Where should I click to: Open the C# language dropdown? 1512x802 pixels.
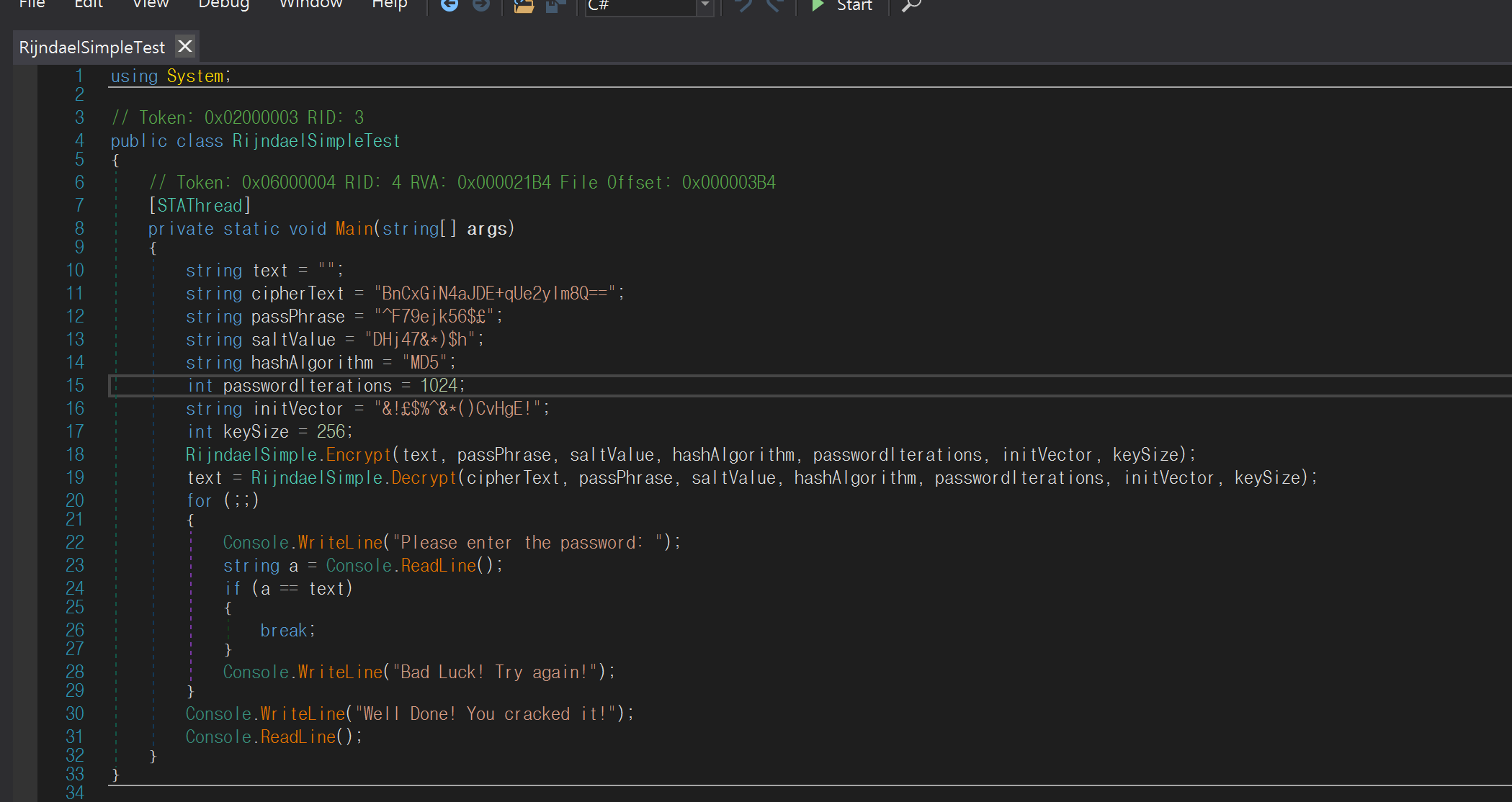click(x=705, y=6)
